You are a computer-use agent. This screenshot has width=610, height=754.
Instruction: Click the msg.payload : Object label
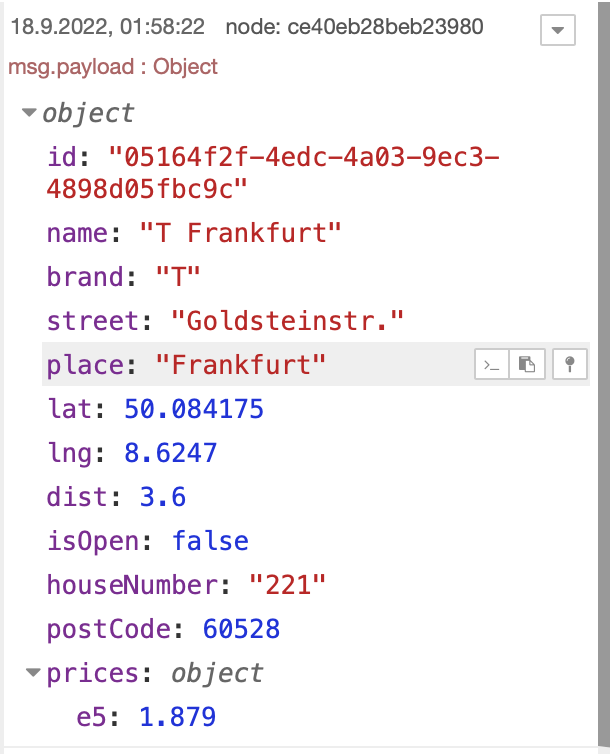pos(112,67)
